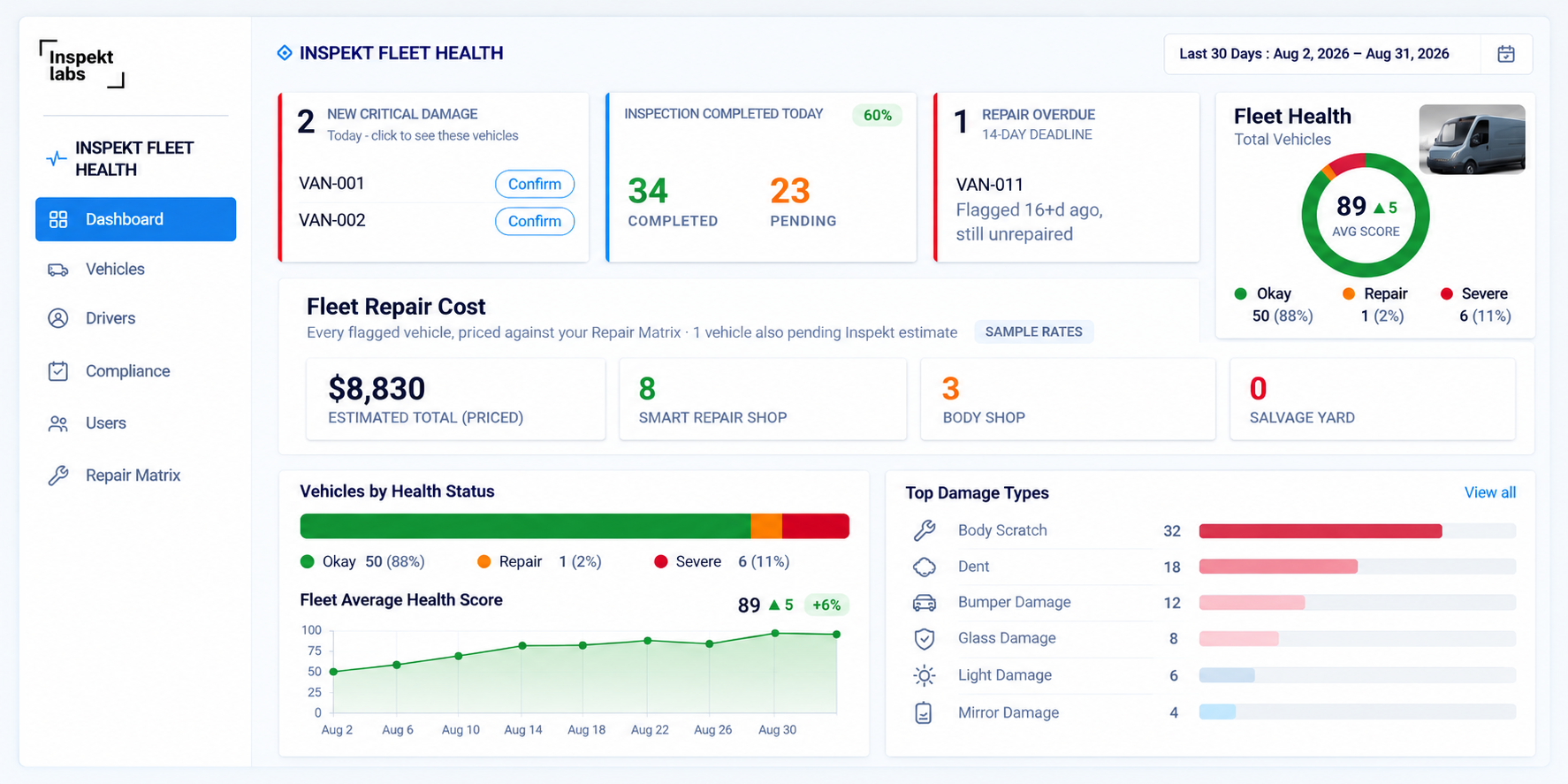Click the red Severe segment of health status bar
This screenshot has height=784, width=1568.
[x=816, y=526]
